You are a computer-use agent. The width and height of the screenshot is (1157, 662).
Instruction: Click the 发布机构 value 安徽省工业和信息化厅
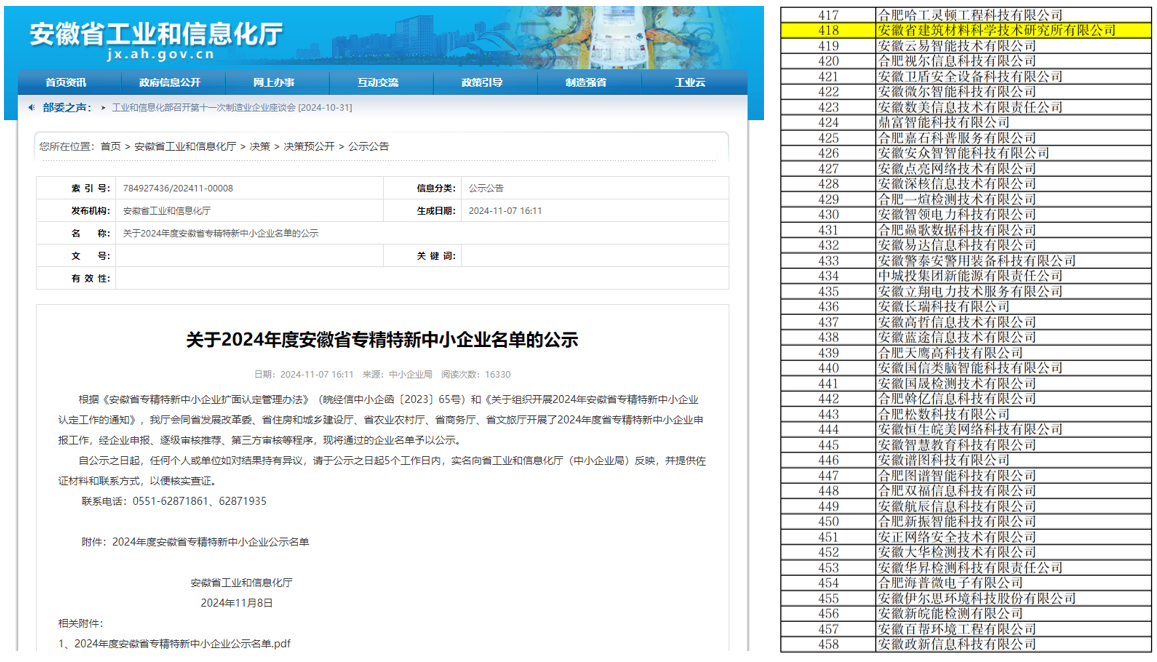[x=167, y=211]
